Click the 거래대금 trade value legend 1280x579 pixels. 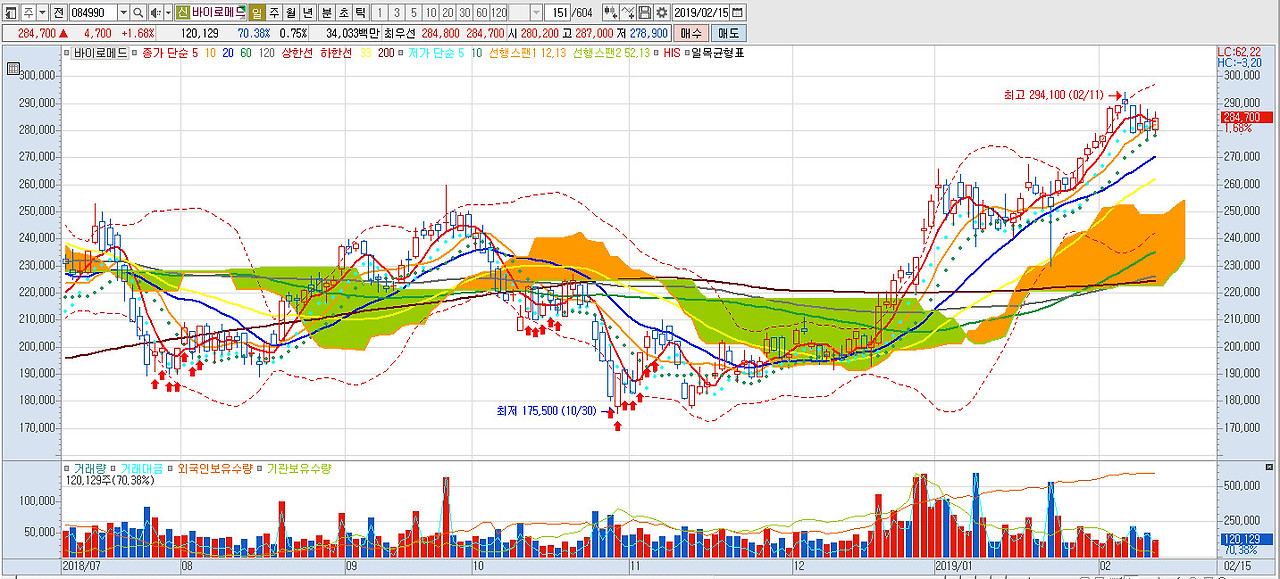pos(143,468)
